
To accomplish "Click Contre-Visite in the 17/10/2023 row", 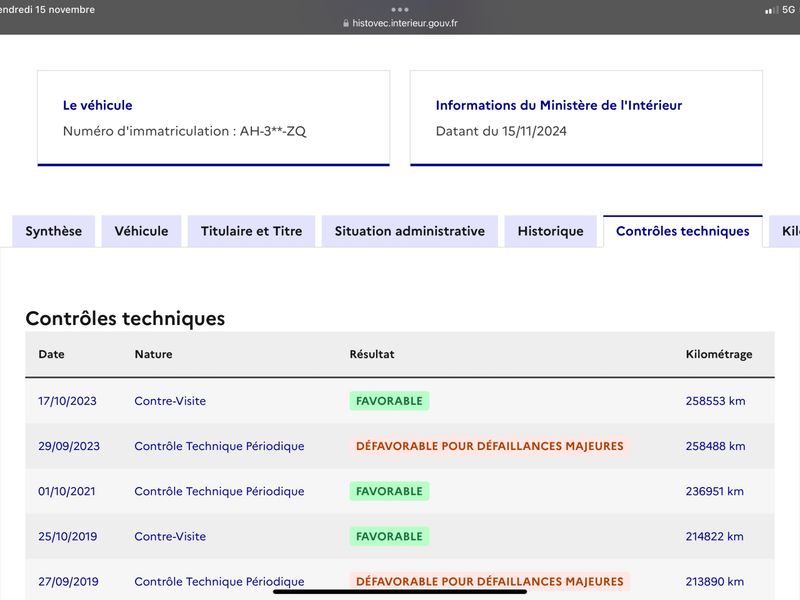I will [x=170, y=401].
